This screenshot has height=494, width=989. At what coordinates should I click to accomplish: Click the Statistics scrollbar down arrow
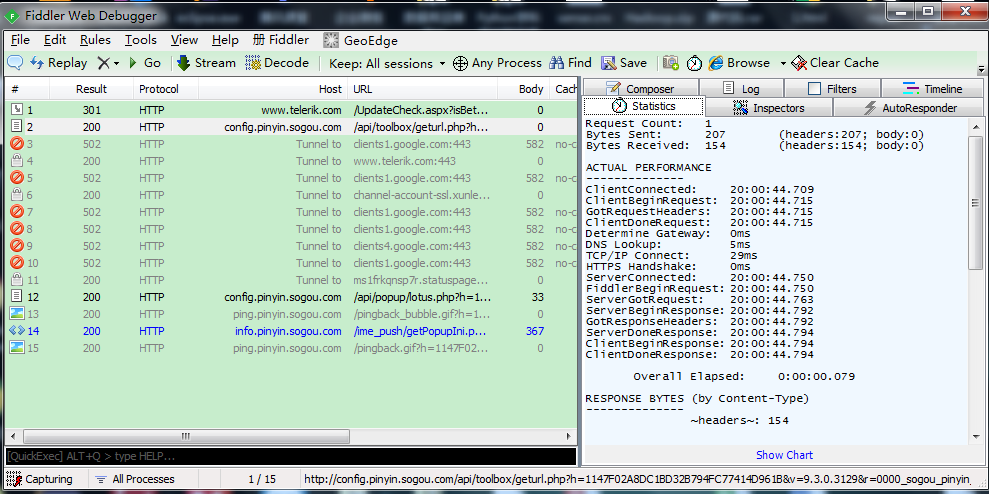click(x=976, y=436)
